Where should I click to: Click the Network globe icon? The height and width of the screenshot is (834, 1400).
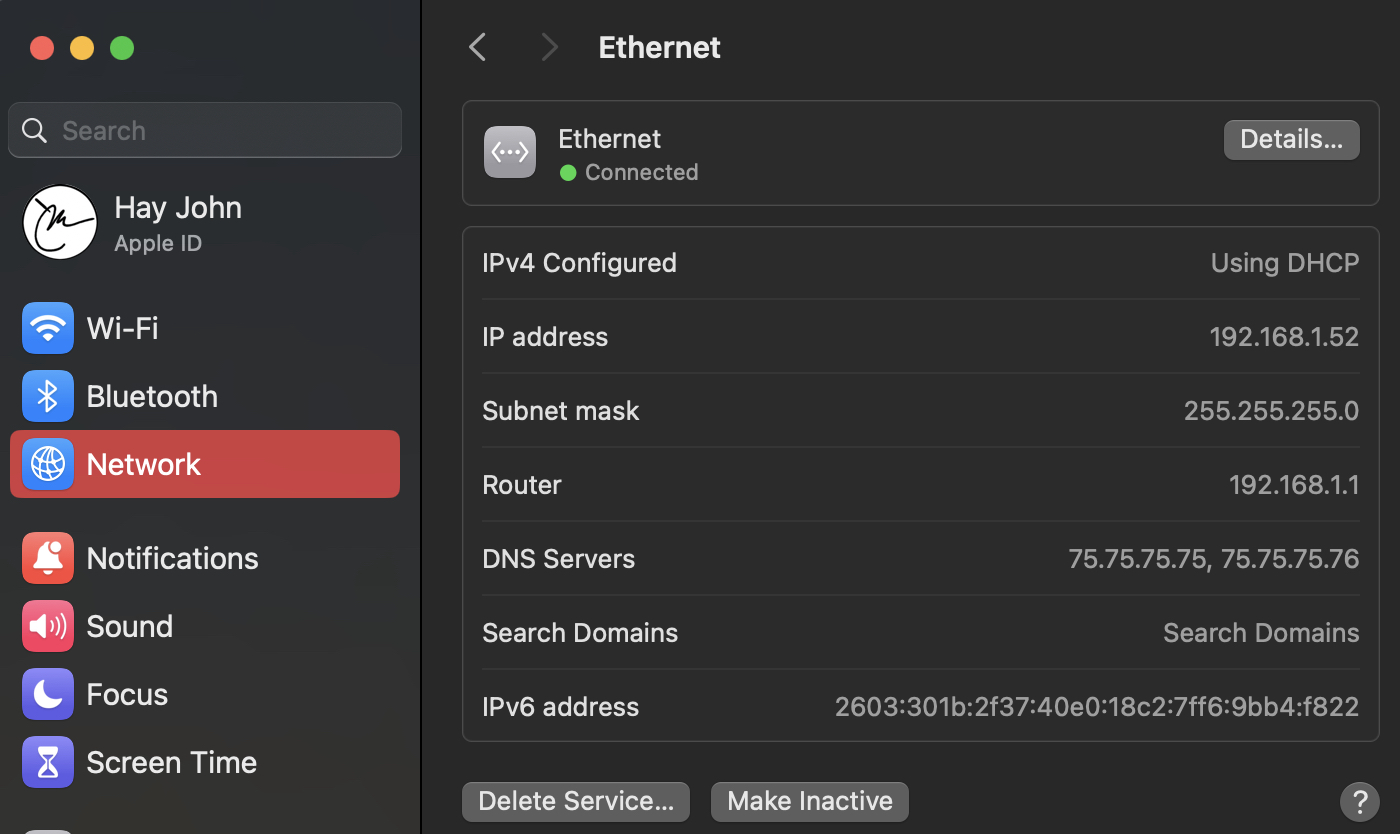[48, 464]
